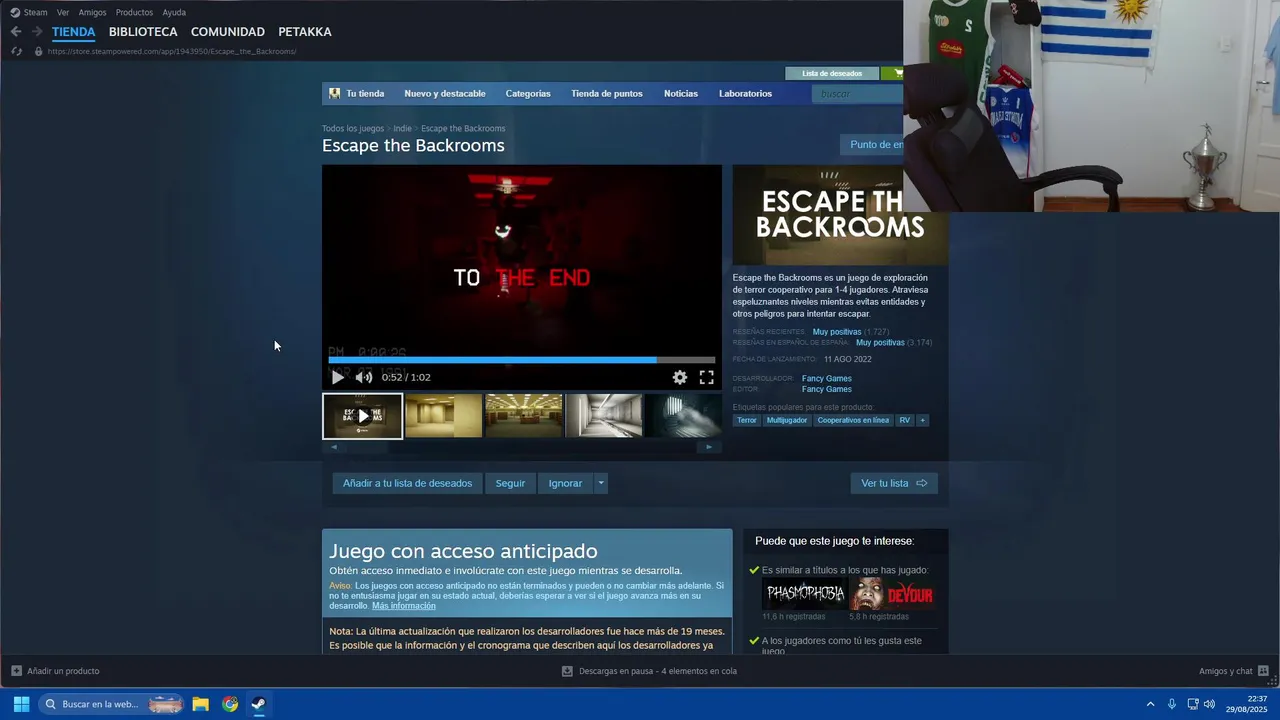Go back with the Steam back arrow

pos(16,32)
